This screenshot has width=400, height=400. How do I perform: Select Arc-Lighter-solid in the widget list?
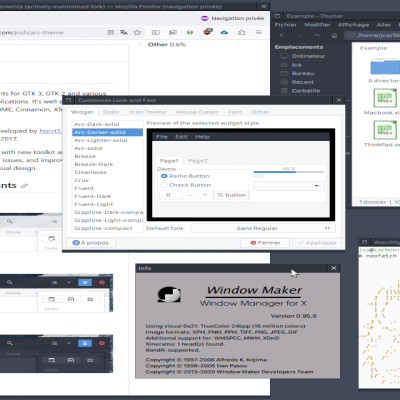107,140
